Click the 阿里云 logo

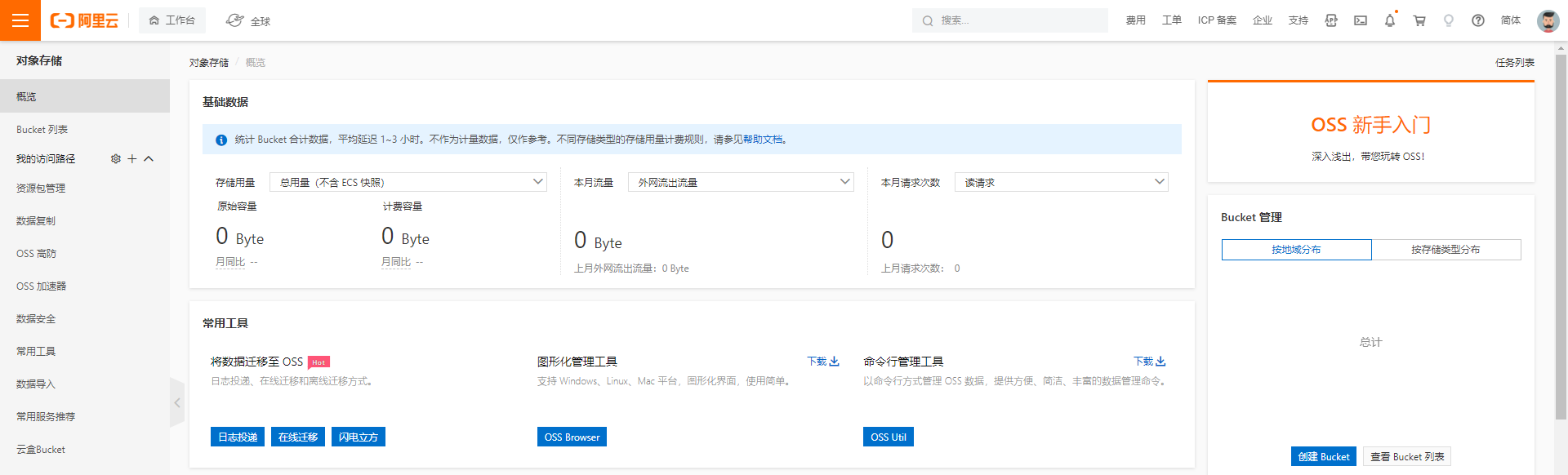(84, 20)
